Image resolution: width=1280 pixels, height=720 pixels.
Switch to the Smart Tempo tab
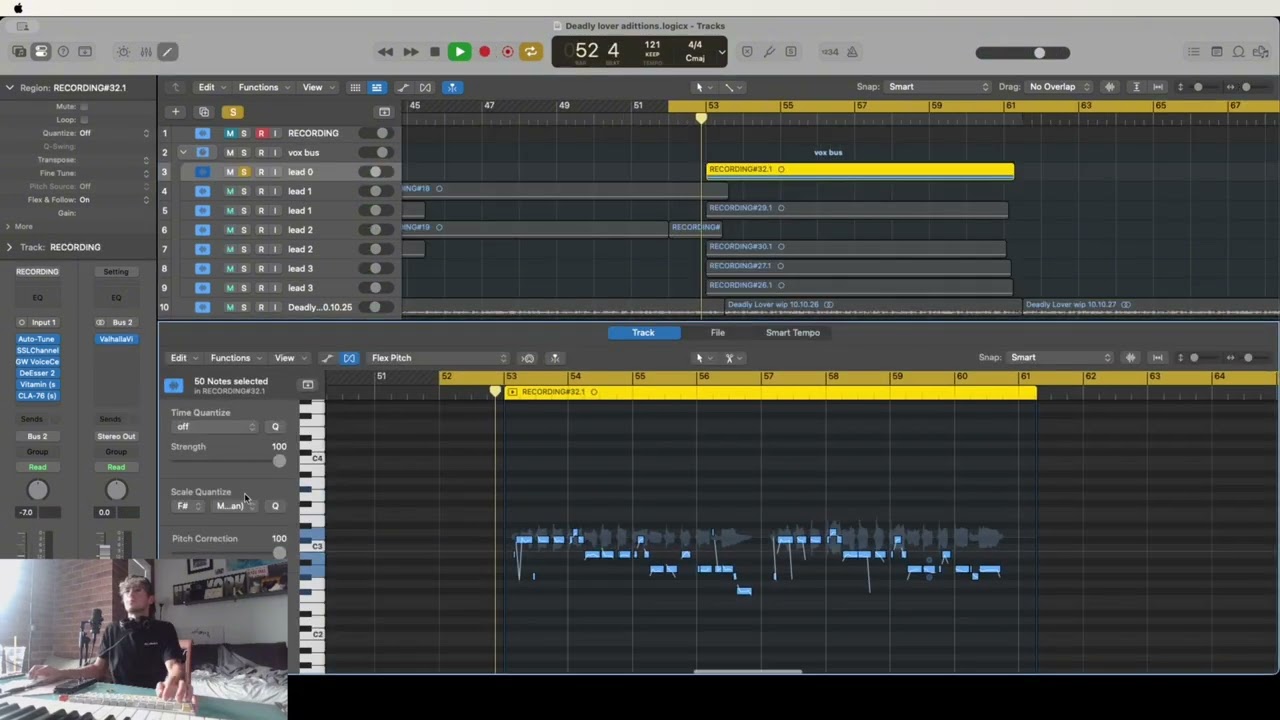click(793, 333)
